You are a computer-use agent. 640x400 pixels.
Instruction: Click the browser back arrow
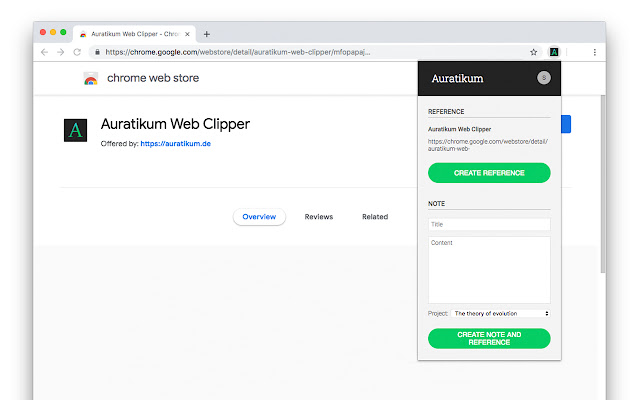coord(44,52)
